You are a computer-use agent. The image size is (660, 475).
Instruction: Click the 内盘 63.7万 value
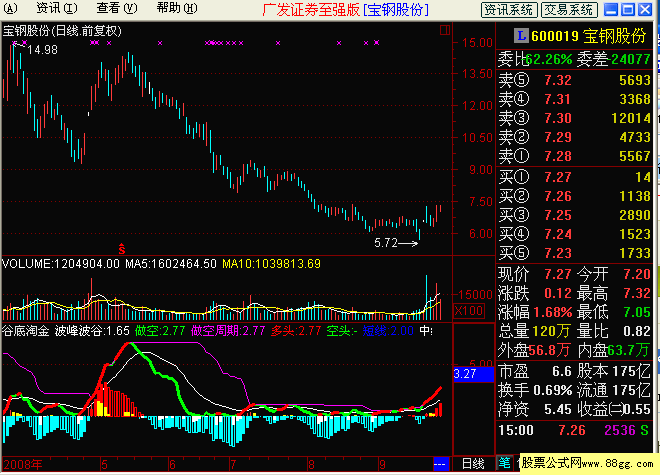629,350
